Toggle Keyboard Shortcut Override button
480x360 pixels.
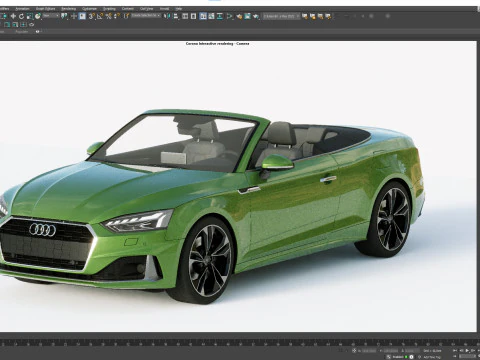82,16
